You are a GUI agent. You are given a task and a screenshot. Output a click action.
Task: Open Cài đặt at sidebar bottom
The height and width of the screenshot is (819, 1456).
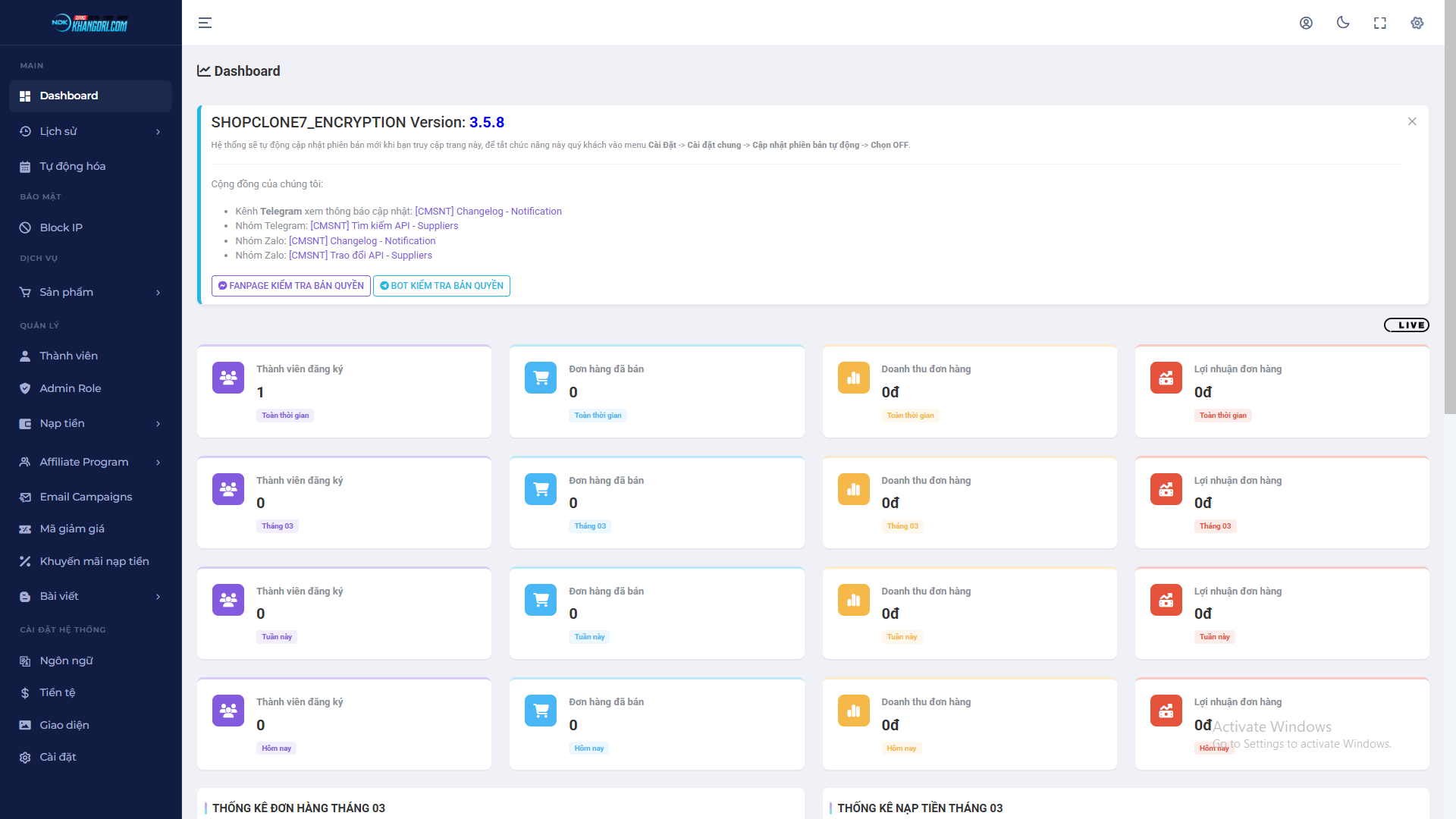coord(57,757)
